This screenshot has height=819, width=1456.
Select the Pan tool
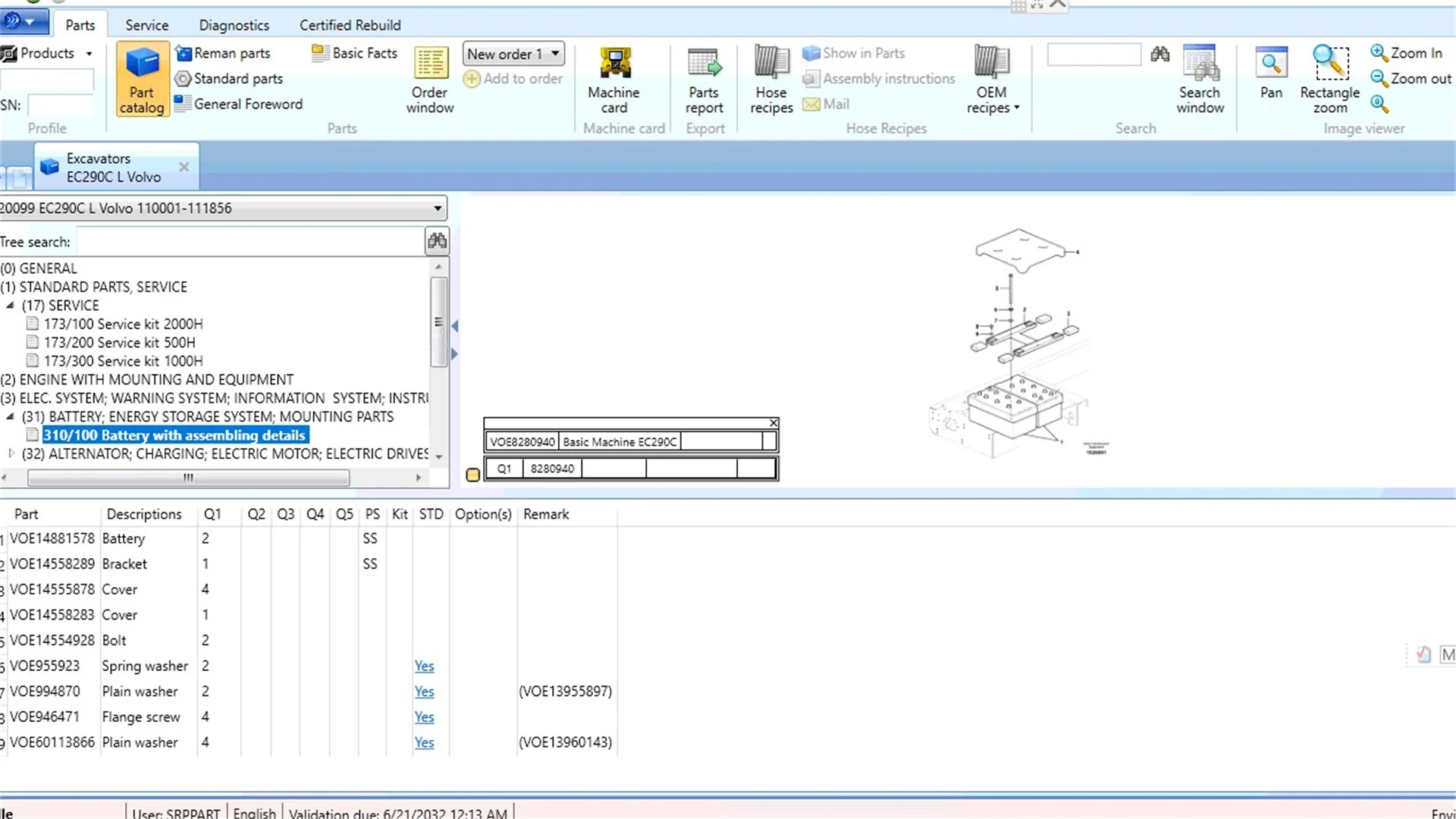coord(1271,73)
